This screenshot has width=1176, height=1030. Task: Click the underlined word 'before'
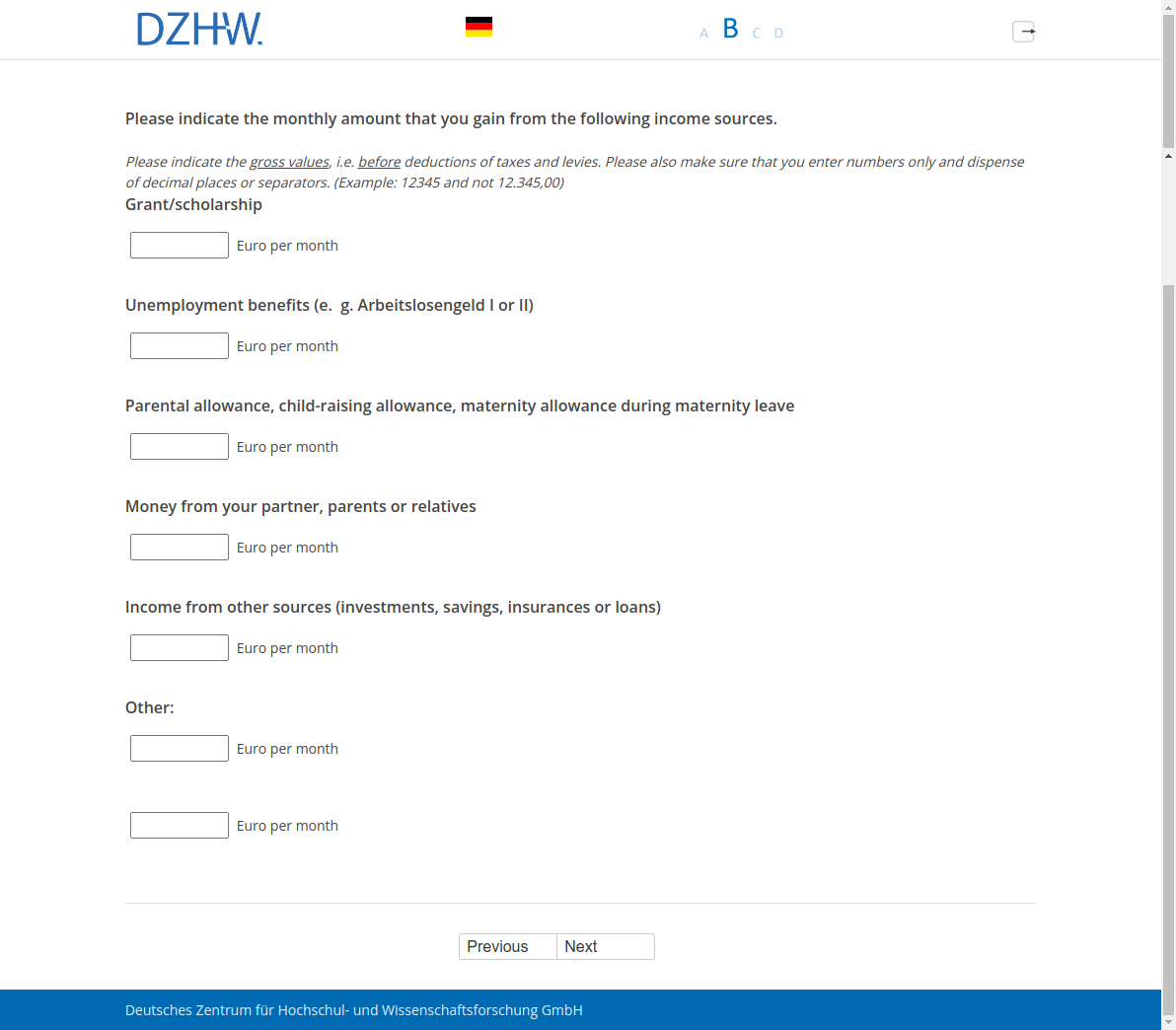[x=379, y=162]
